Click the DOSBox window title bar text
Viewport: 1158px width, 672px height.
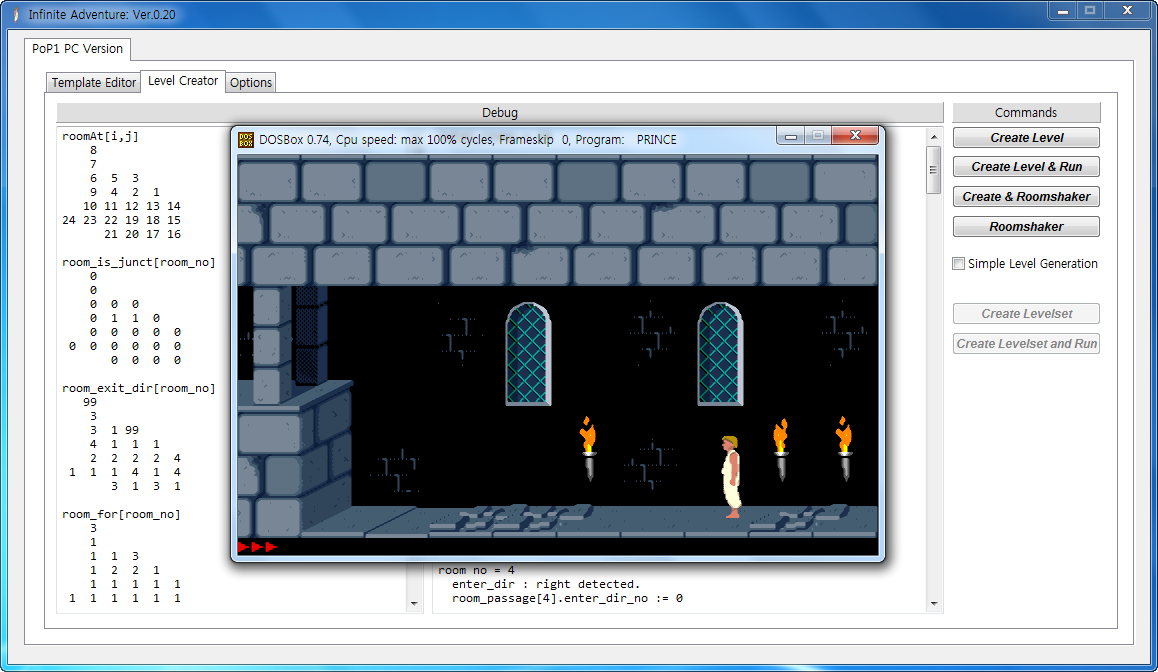[x=467, y=140]
